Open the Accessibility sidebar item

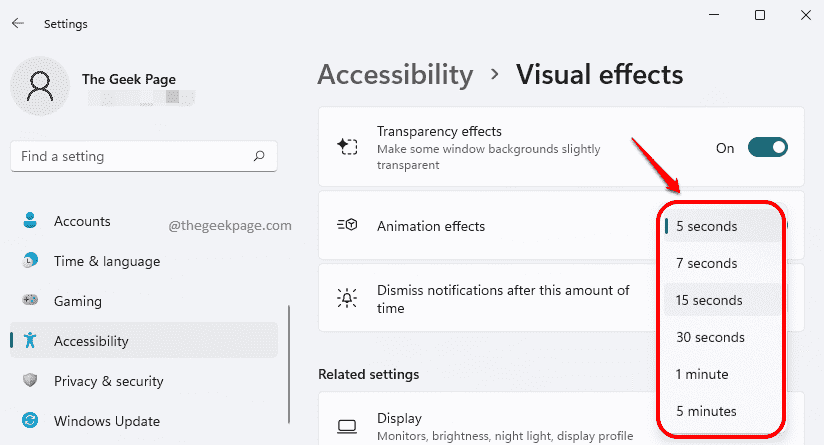tap(143, 340)
